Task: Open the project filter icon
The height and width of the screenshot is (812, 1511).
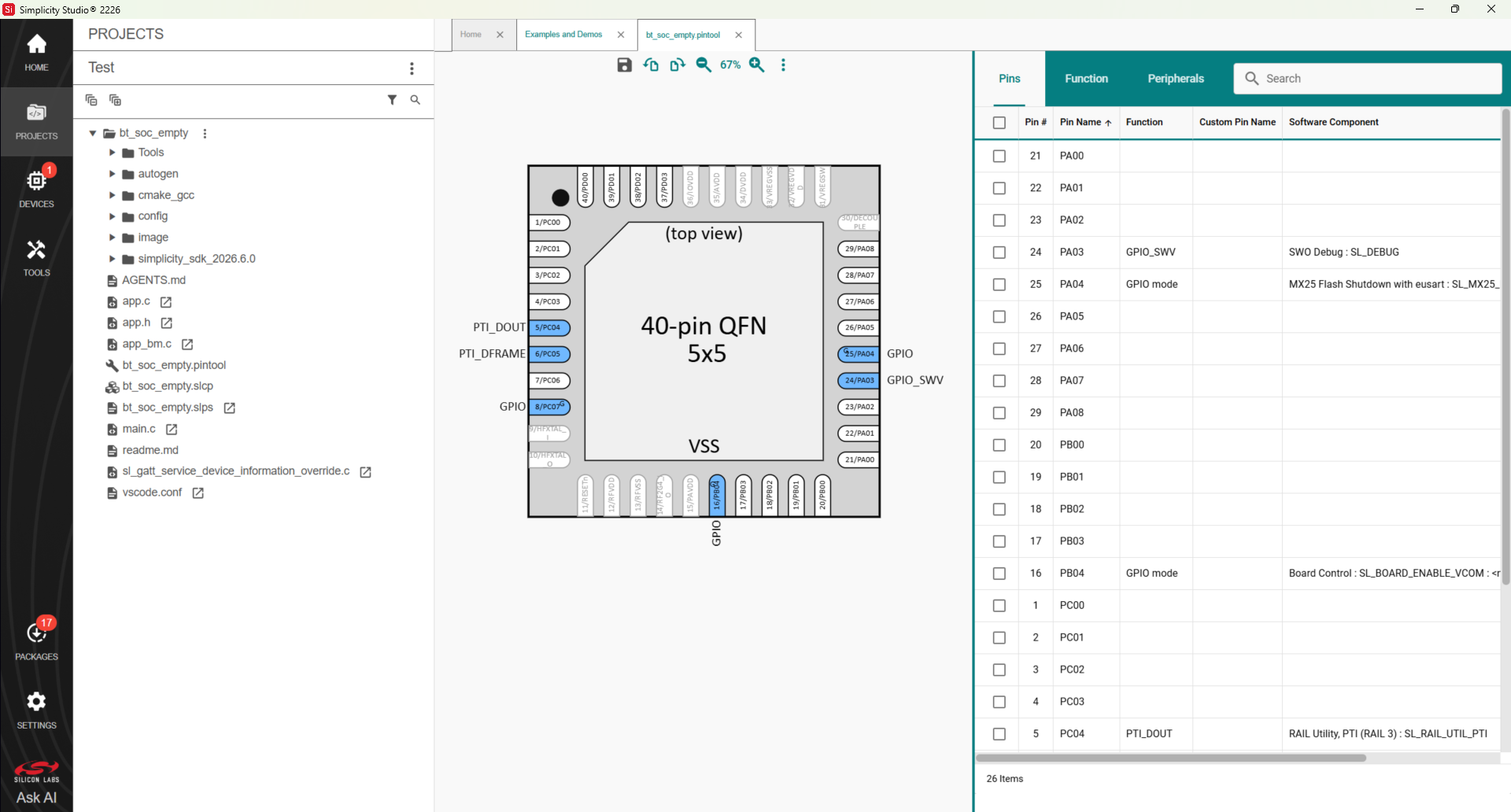Action: [392, 100]
